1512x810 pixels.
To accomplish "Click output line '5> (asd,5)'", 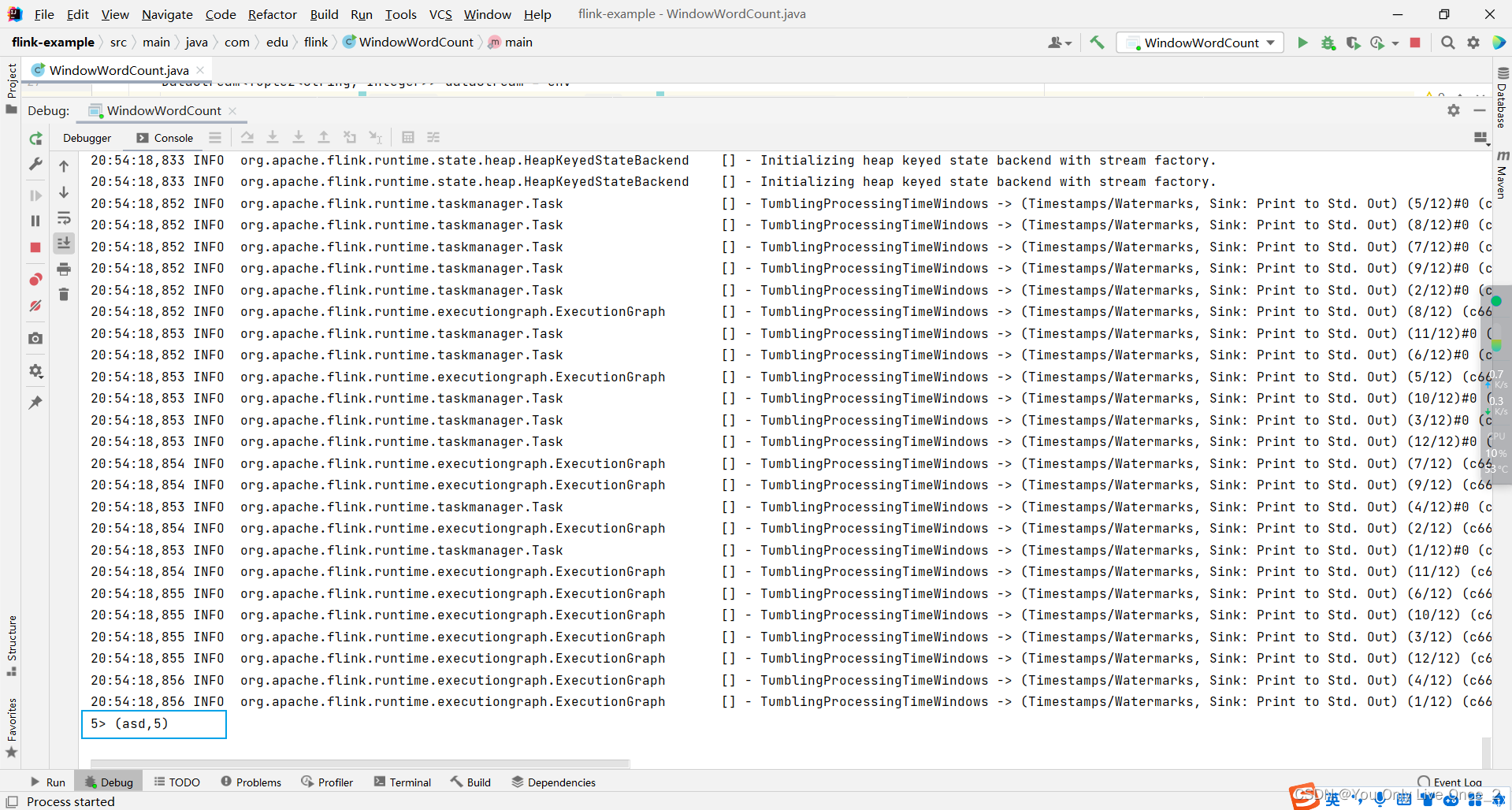I will pos(129,723).
